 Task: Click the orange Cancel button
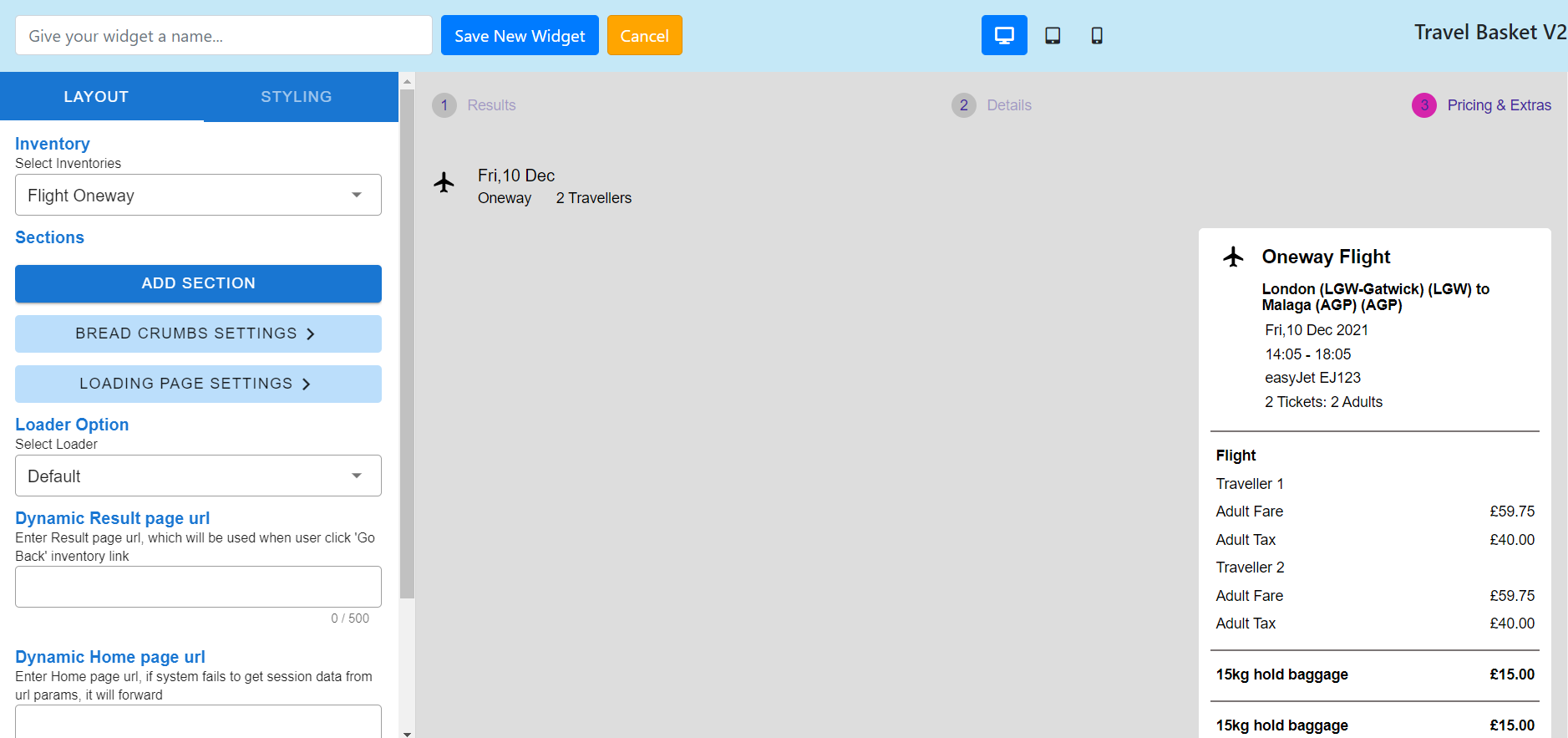pyautogui.click(x=645, y=35)
